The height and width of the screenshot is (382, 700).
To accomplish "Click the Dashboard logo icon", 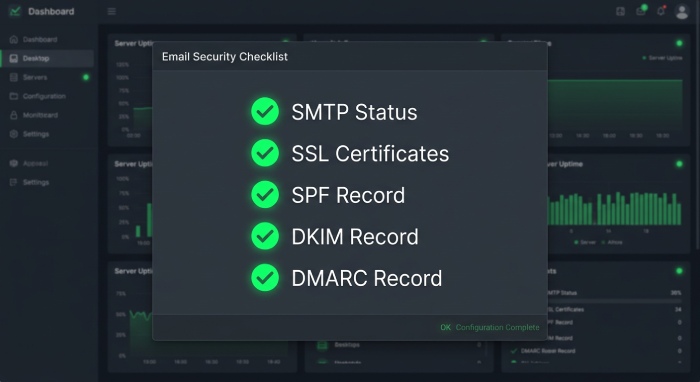I will (15, 11).
